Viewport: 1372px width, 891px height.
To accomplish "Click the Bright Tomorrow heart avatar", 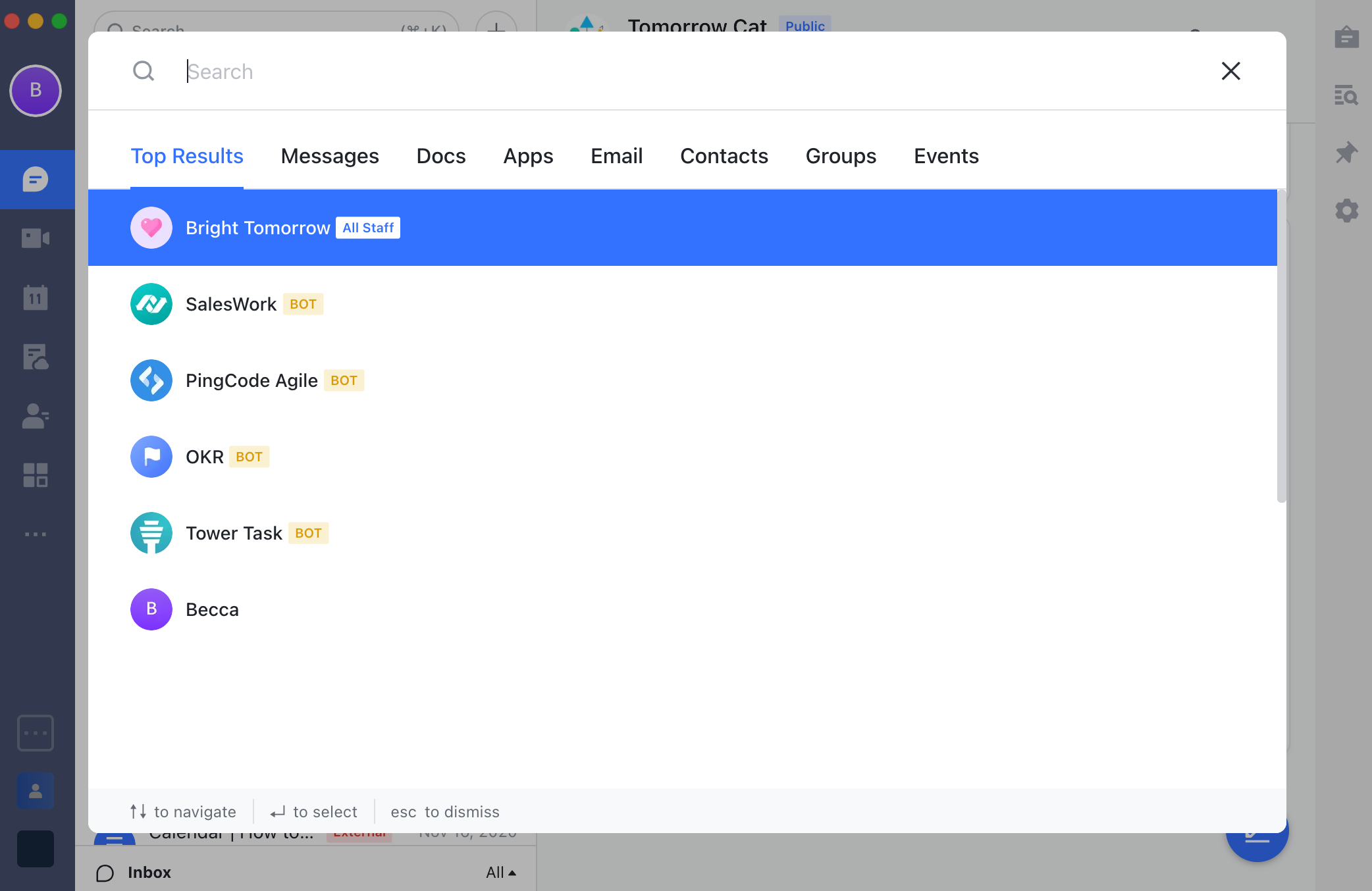I will point(151,228).
